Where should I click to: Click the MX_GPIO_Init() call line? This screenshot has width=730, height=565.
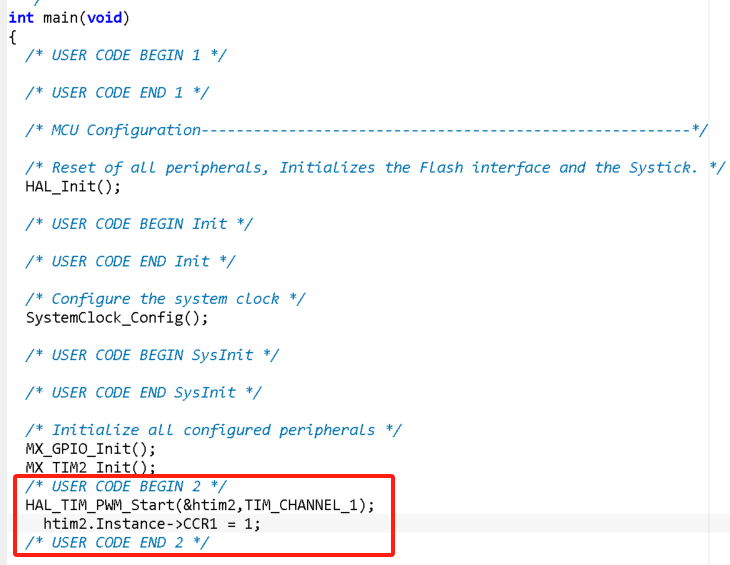click(x=91, y=449)
